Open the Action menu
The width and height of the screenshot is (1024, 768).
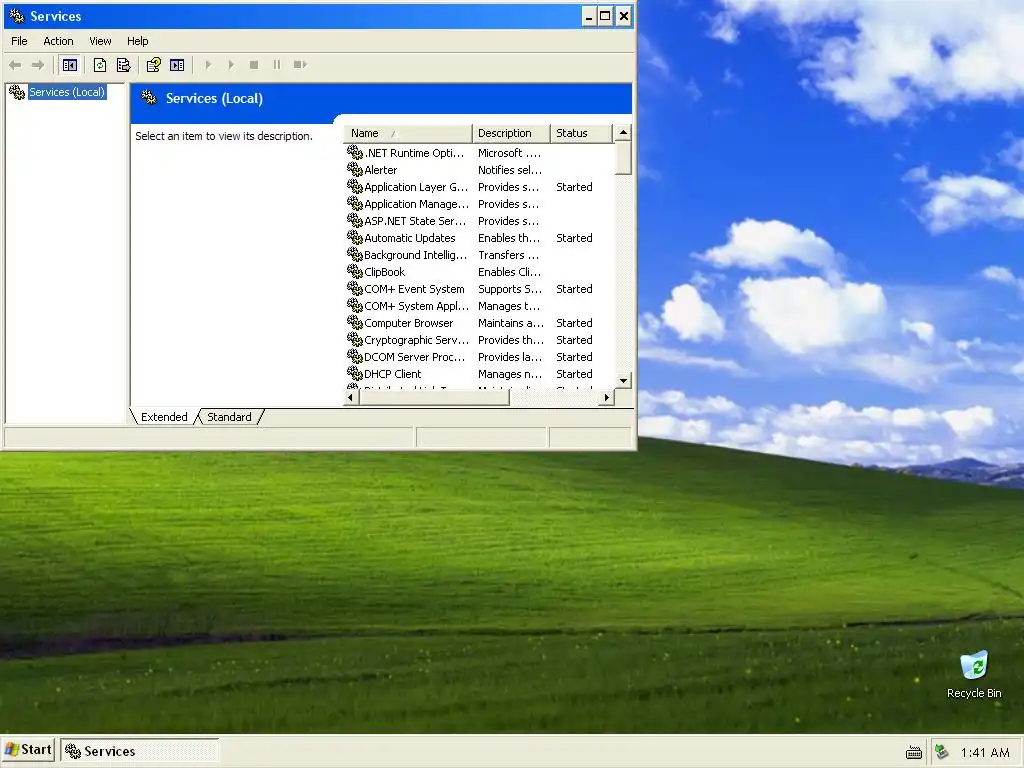[x=58, y=41]
